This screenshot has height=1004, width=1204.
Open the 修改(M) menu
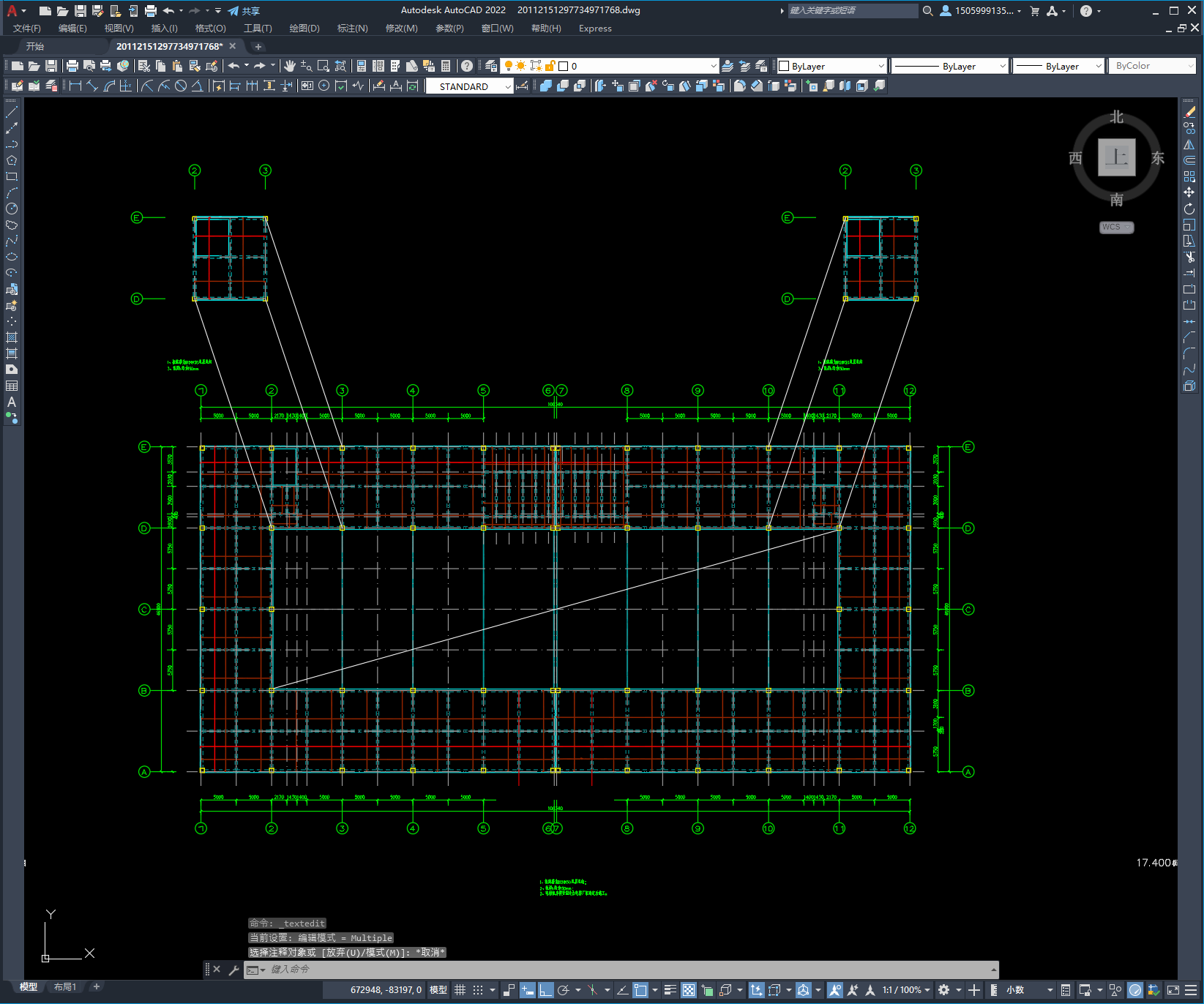tap(401, 29)
